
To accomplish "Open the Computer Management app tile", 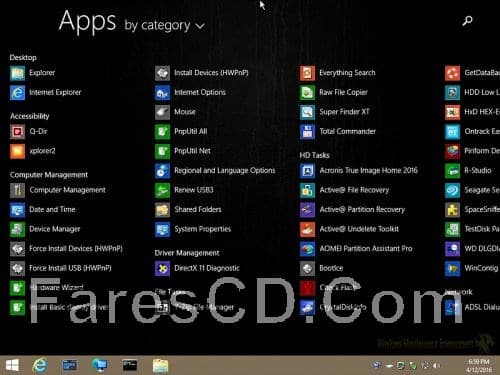I will (x=17, y=190).
